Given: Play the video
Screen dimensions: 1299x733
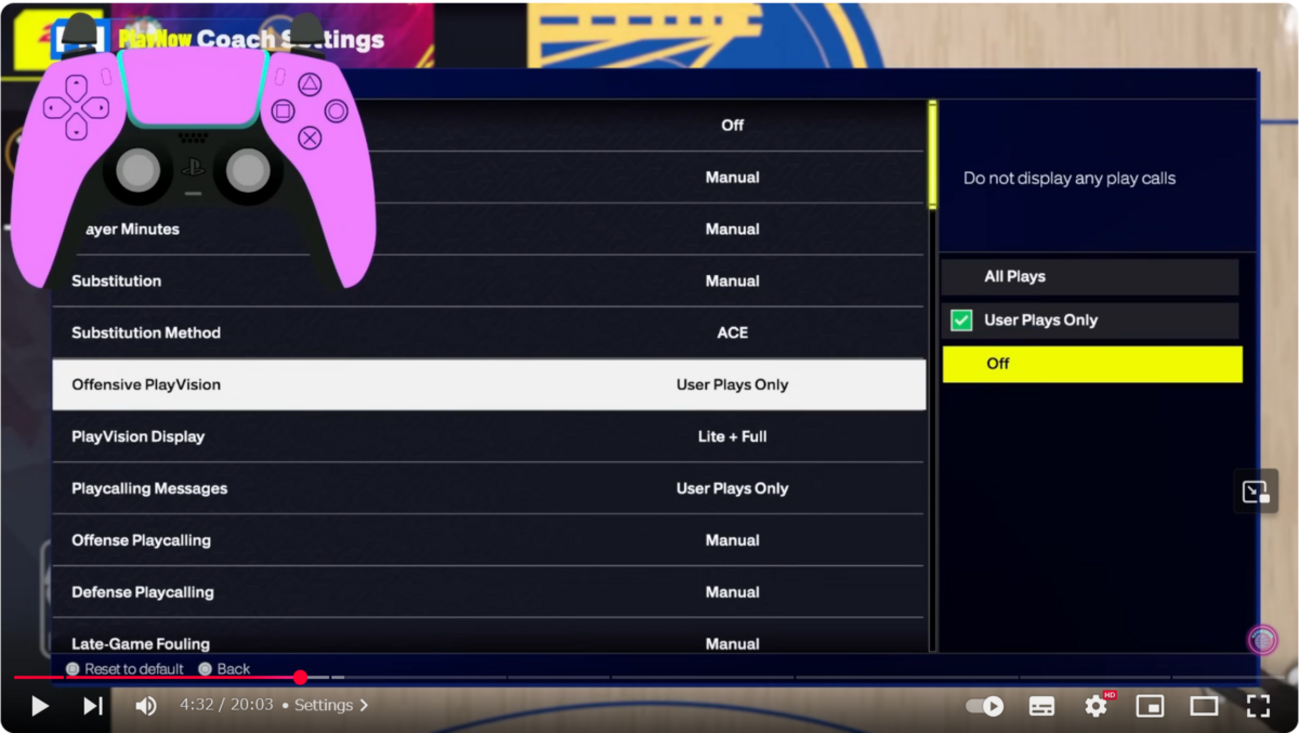Looking at the screenshot, I should click(x=40, y=706).
